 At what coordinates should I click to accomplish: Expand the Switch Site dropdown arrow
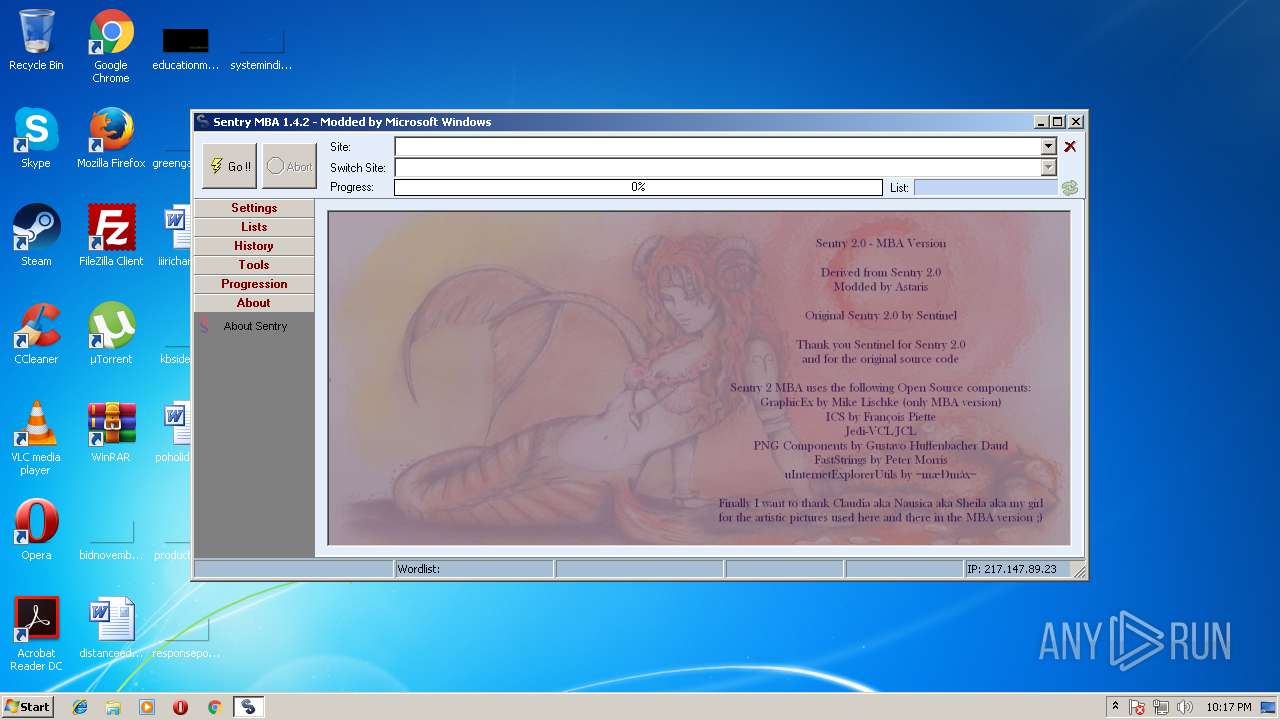pos(1048,167)
